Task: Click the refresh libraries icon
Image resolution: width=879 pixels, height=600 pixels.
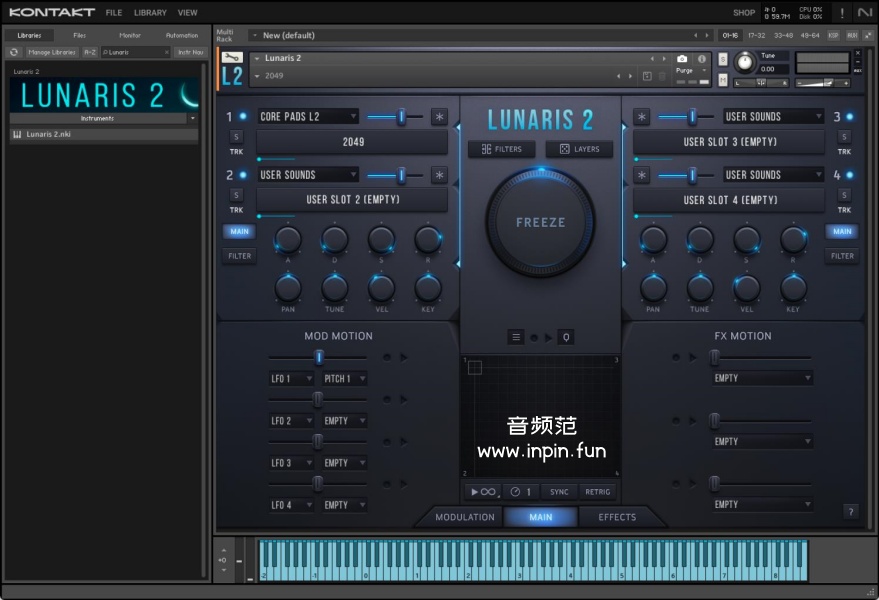Action: click(x=14, y=52)
